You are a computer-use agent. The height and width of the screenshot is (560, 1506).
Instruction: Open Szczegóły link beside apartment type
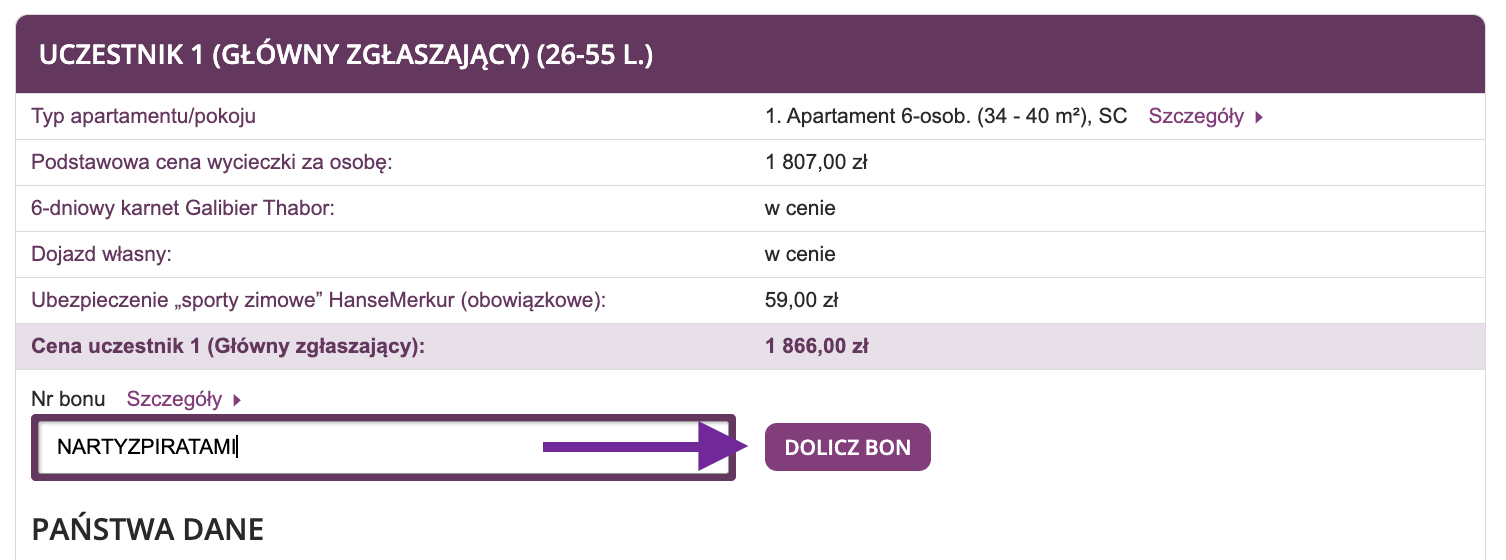[x=1196, y=116]
